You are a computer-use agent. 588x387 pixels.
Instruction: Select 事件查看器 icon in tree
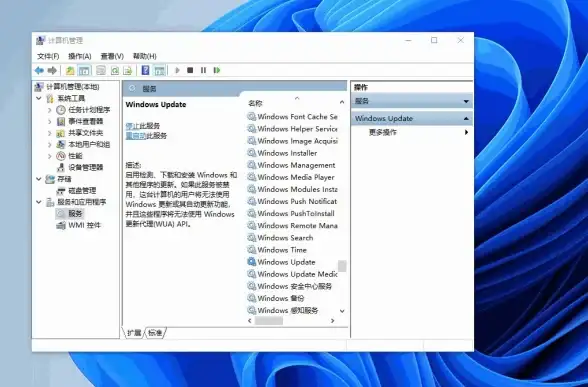click(61, 122)
